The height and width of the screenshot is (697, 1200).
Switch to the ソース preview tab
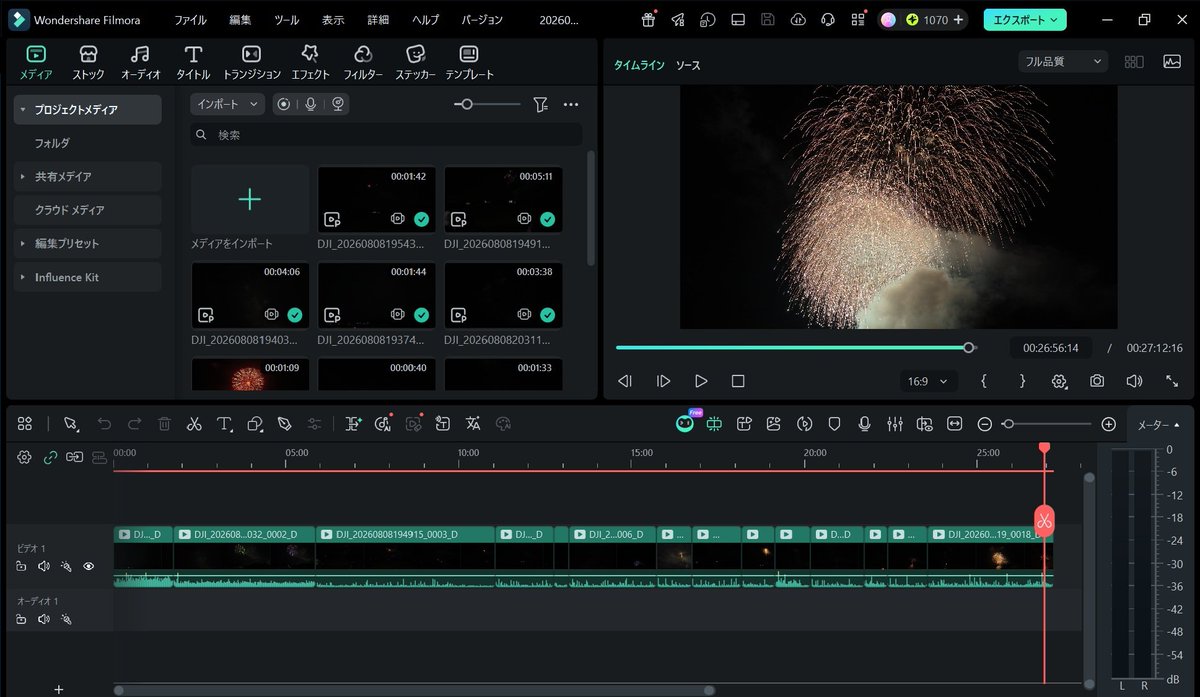click(x=688, y=65)
